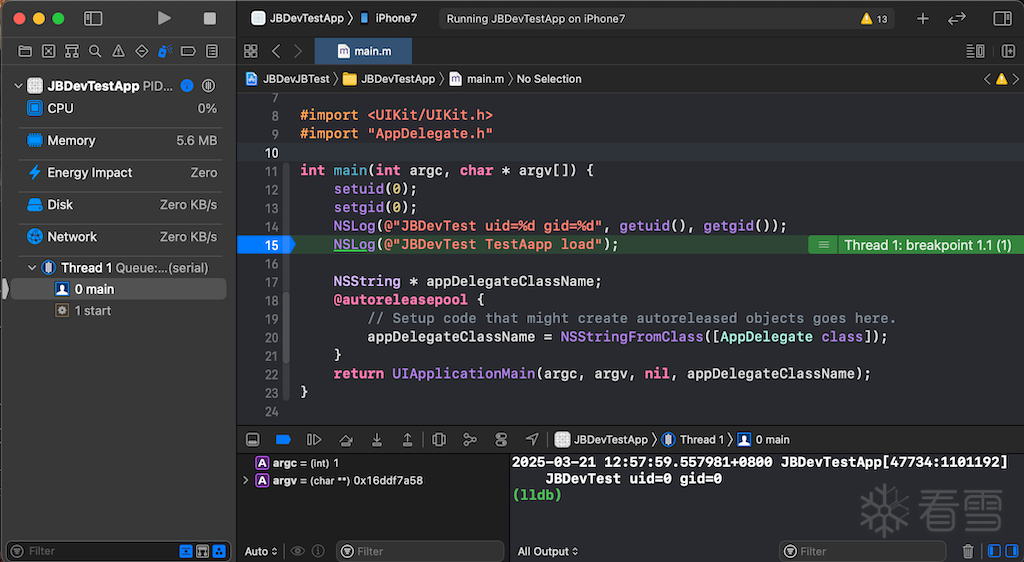Screen dimensions: 1024x562
Task: Click Step Out in debug bar
Action: (x=407, y=440)
